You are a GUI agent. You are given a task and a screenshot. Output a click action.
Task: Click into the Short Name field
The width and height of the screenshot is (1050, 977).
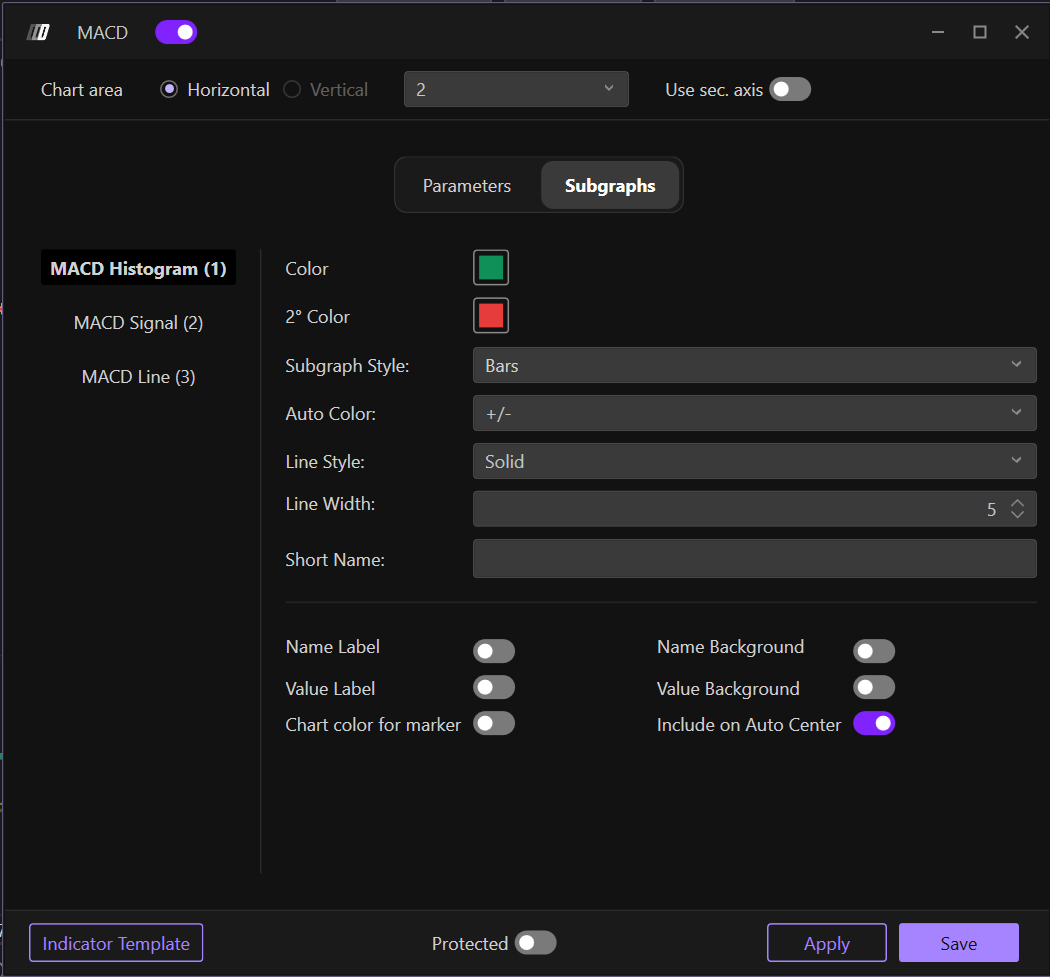[754, 559]
